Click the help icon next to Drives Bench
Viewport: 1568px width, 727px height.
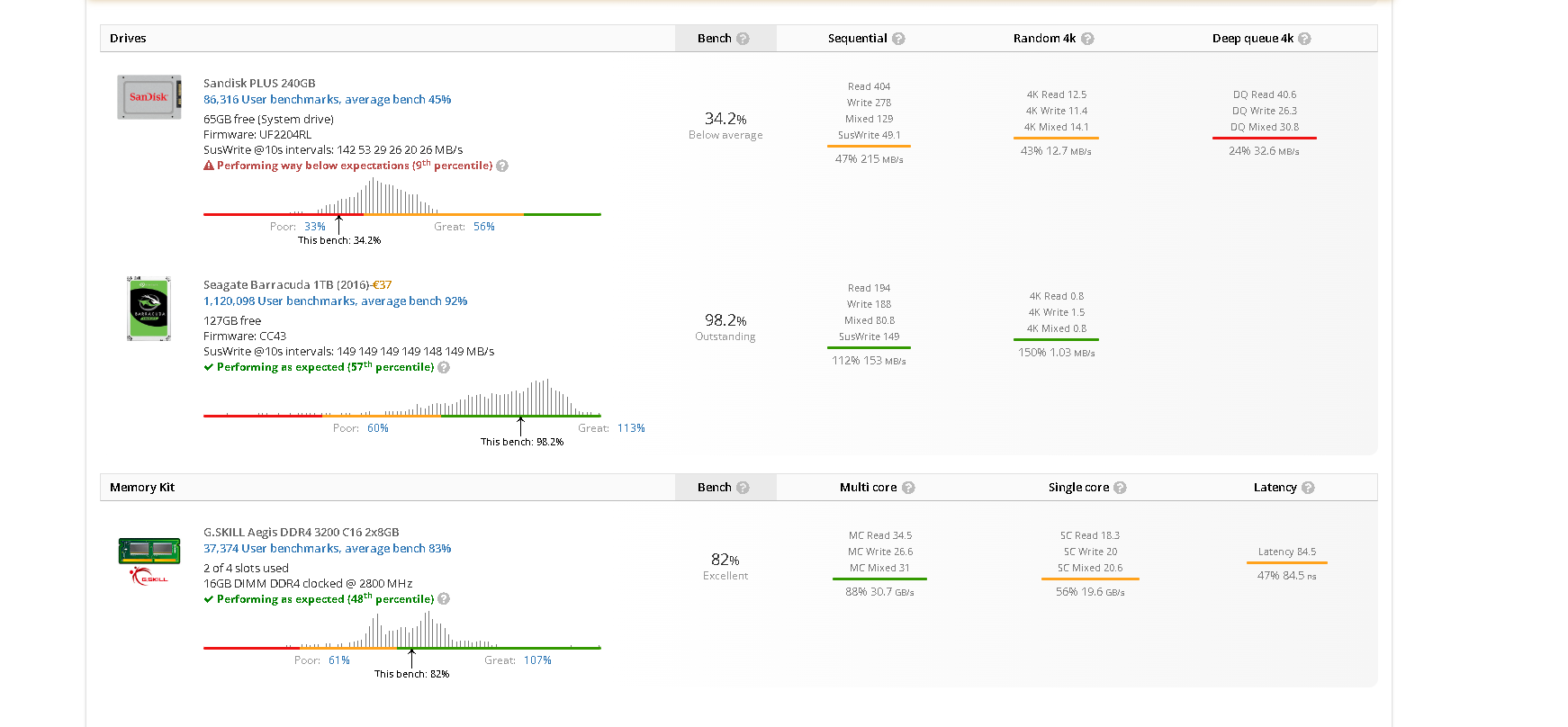pyautogui.click(x=743, y=39)
